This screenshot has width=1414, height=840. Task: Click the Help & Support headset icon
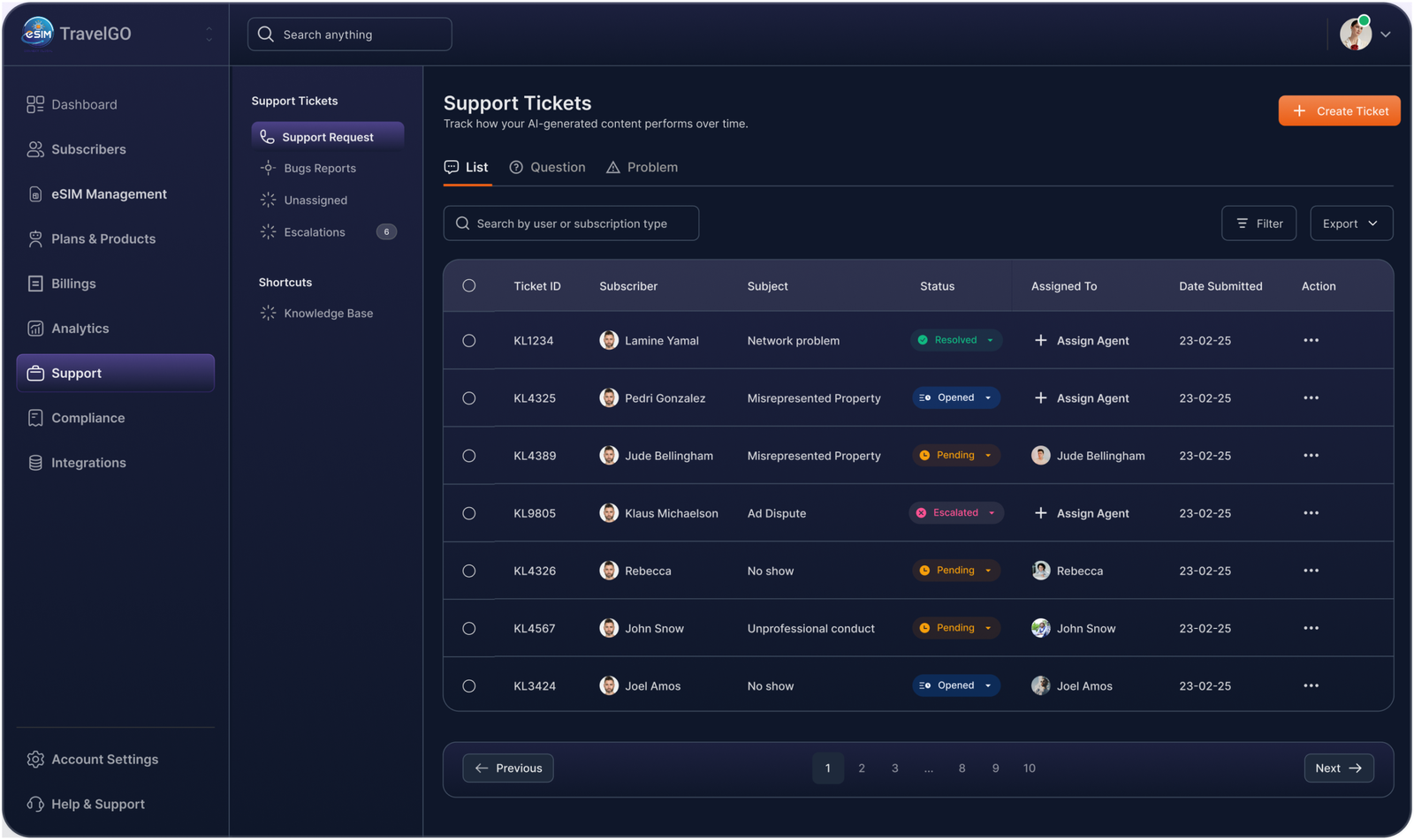pyautogui.click(x=35, y=804)
